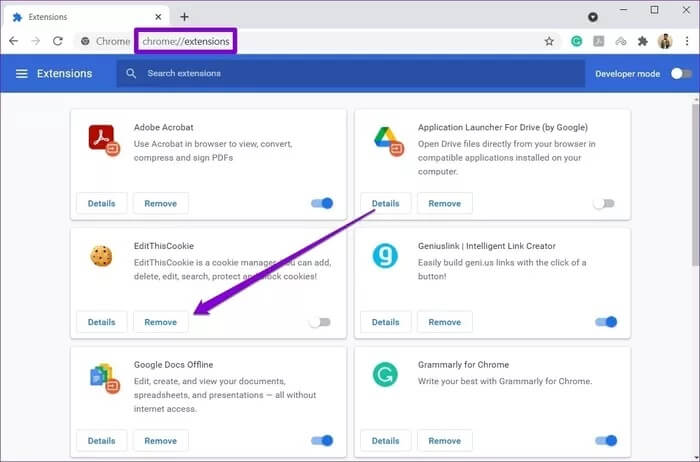This screenshot has height=462, width=700.
Task: Open Details for EditThisCookie
Action: (101, 322)
